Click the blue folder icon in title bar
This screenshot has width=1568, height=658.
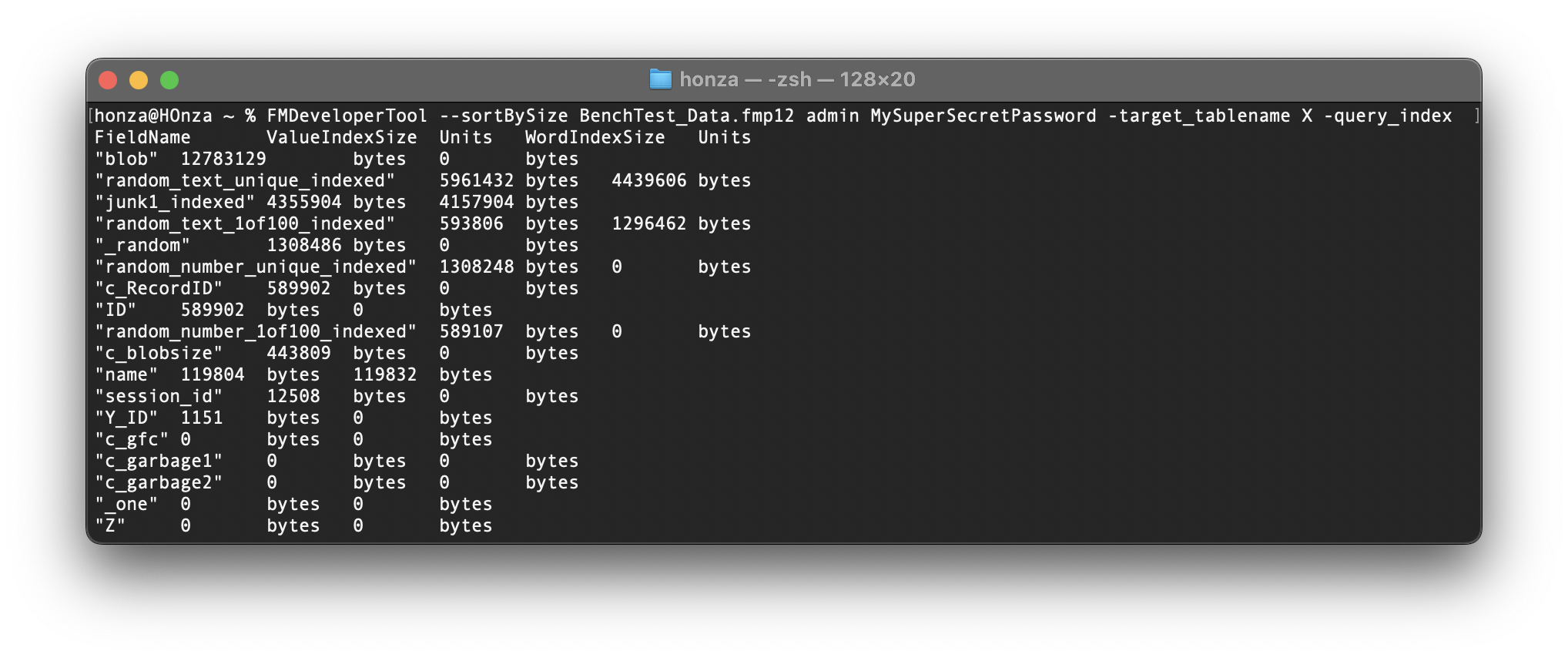pos(660,79)
